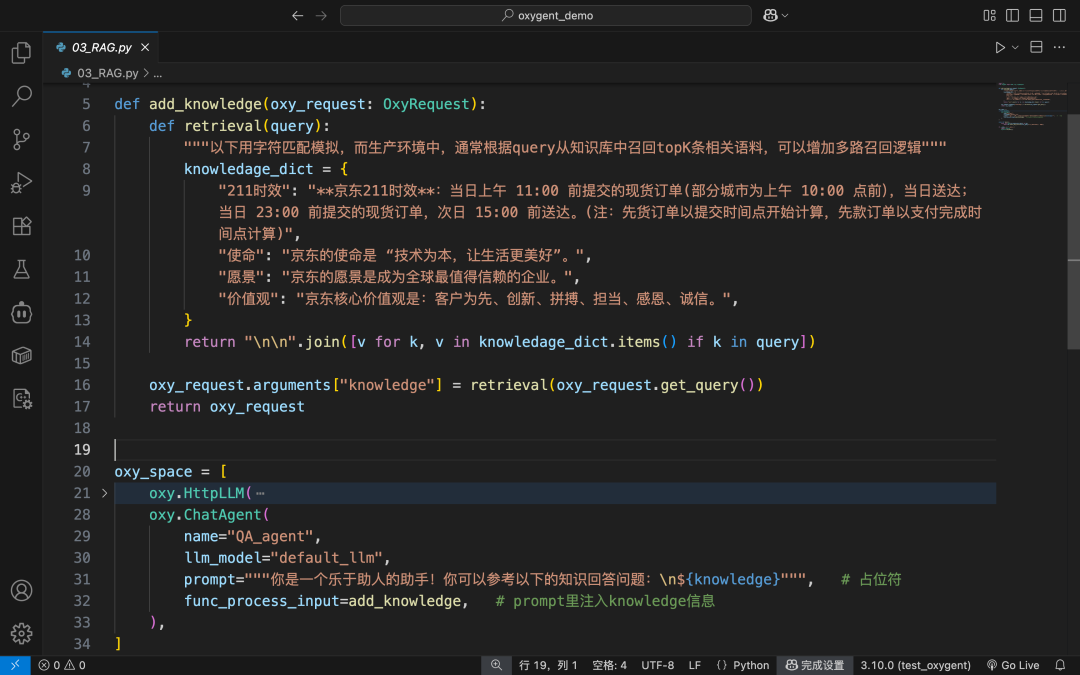Screen dimensions: 1080x675
Task: Expand the folded oxy.HttpLLM block at line 21
Action: pyautogui.click(x=105, y=493)
